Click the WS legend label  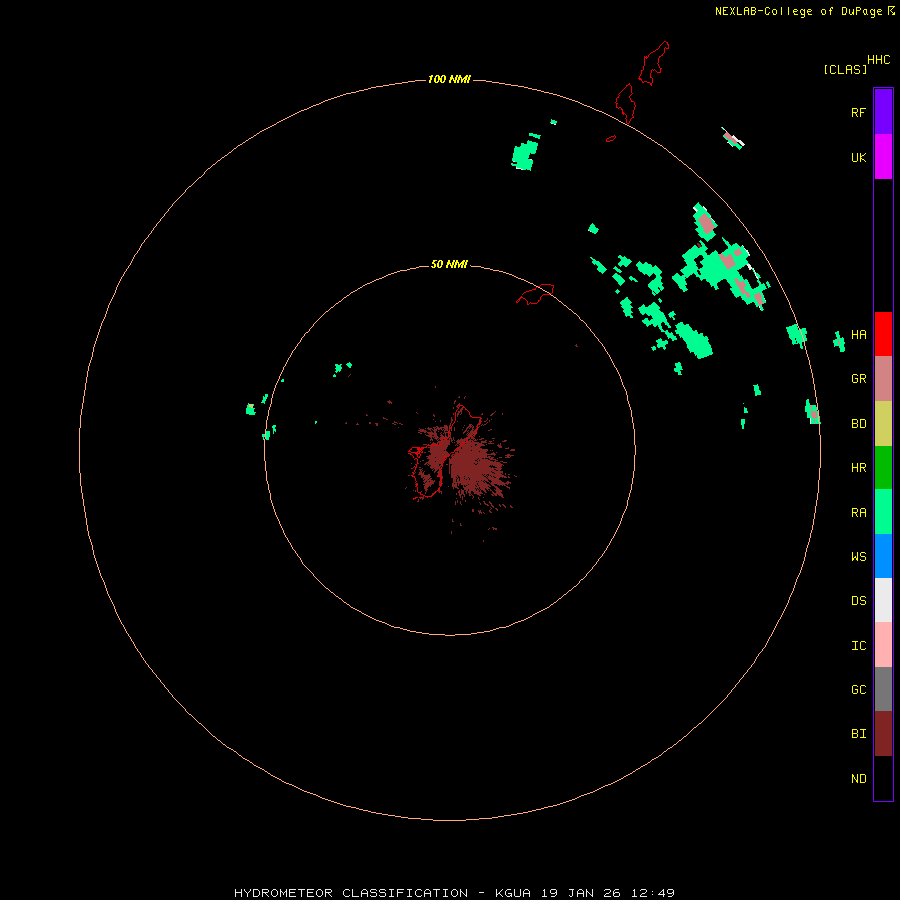pos(859,556)
